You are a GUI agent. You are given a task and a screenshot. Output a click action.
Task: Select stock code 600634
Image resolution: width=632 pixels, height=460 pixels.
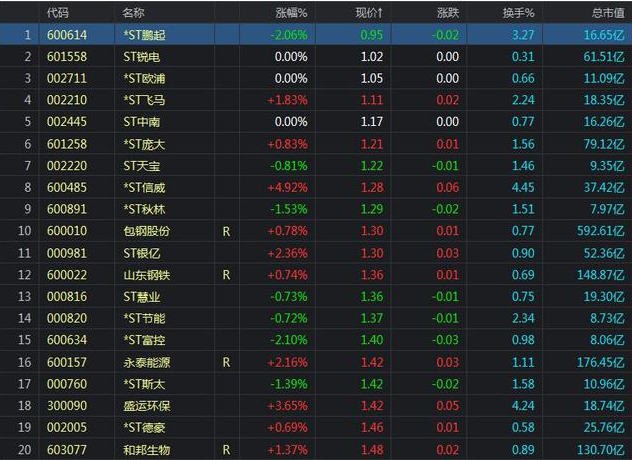67,340
